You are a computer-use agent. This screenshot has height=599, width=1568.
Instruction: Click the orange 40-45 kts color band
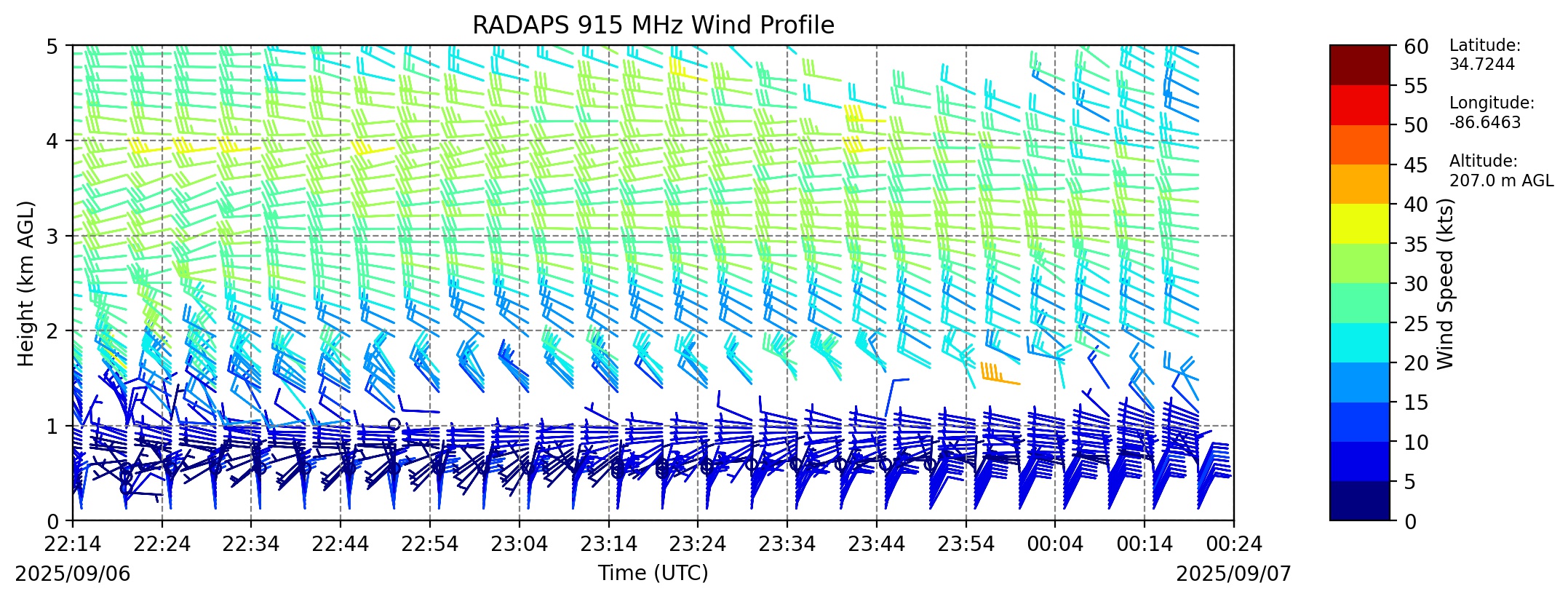pos(1359,184)
